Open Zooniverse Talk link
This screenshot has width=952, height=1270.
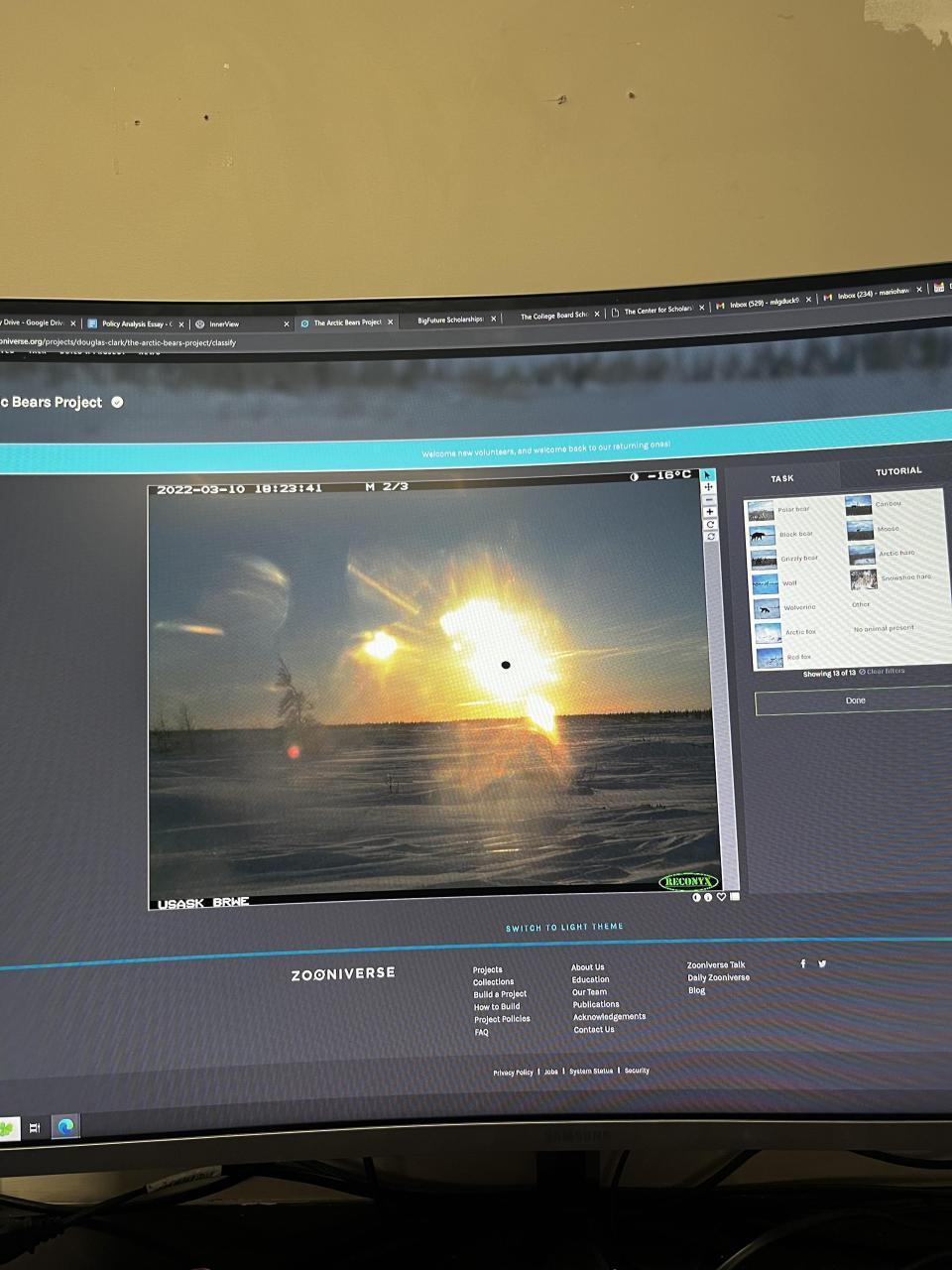pyautogui.click(x=716, y=964)
